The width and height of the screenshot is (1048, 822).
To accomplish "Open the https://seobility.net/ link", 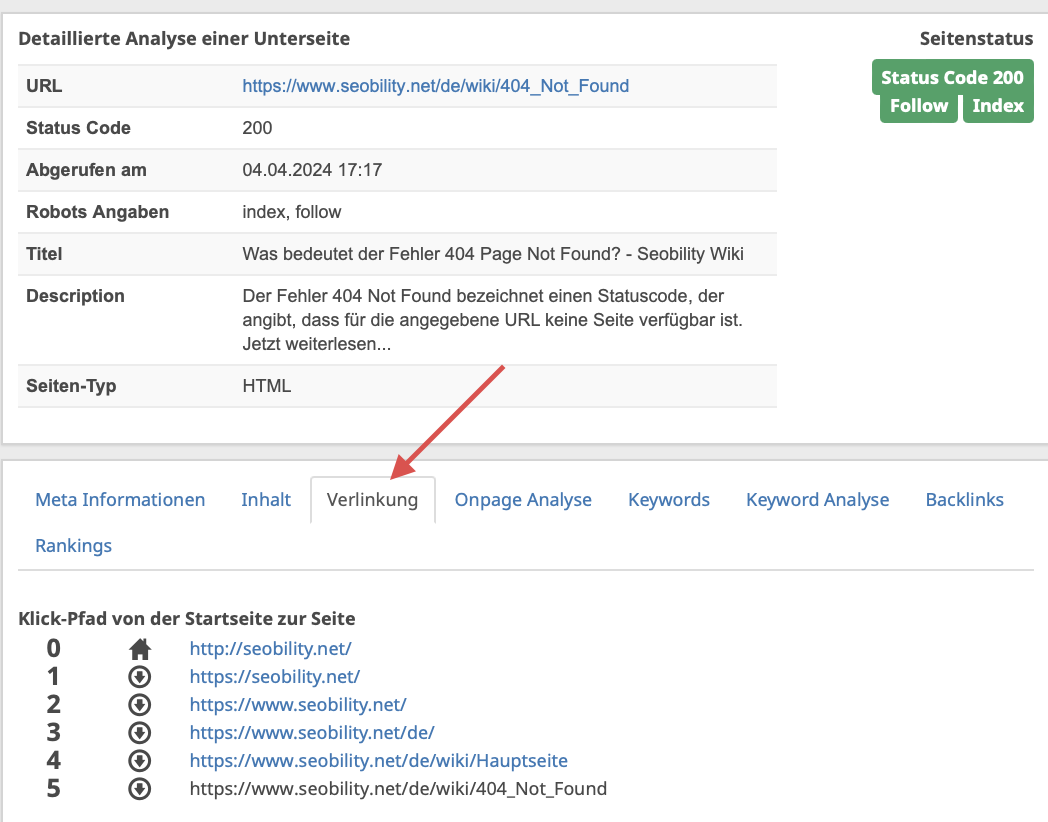I will (275, 677).
